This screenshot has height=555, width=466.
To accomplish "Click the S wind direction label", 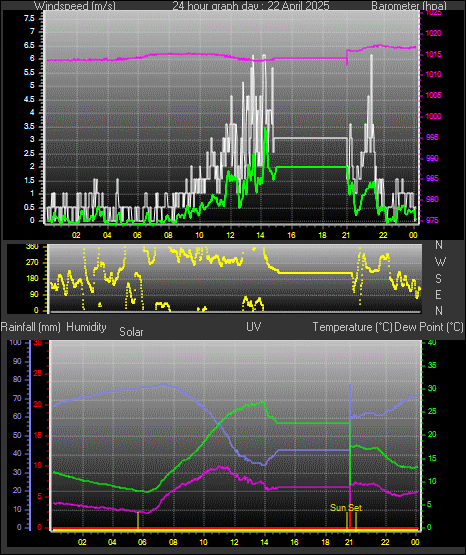I will (438, 279).
